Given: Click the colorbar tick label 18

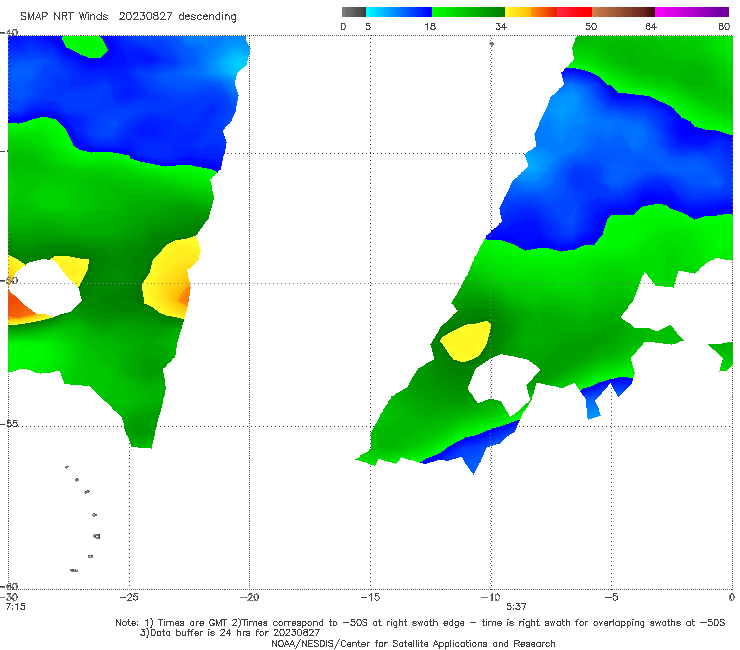Looking at the screenshot, I should tap(430, 26).
